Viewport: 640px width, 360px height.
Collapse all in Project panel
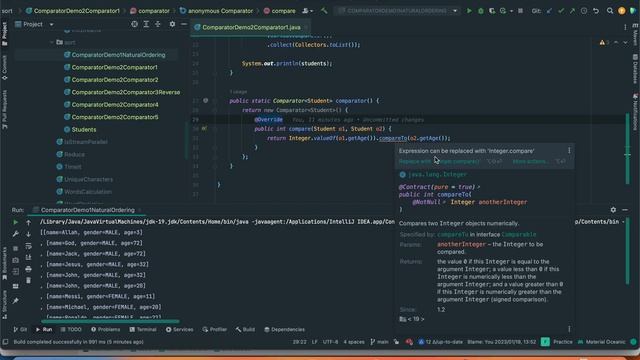[x=158, y=24]
